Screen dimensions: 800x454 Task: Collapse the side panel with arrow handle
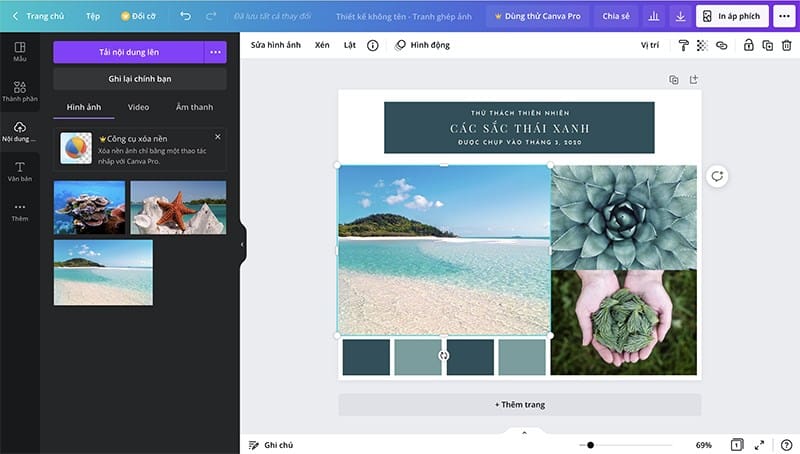242,244
